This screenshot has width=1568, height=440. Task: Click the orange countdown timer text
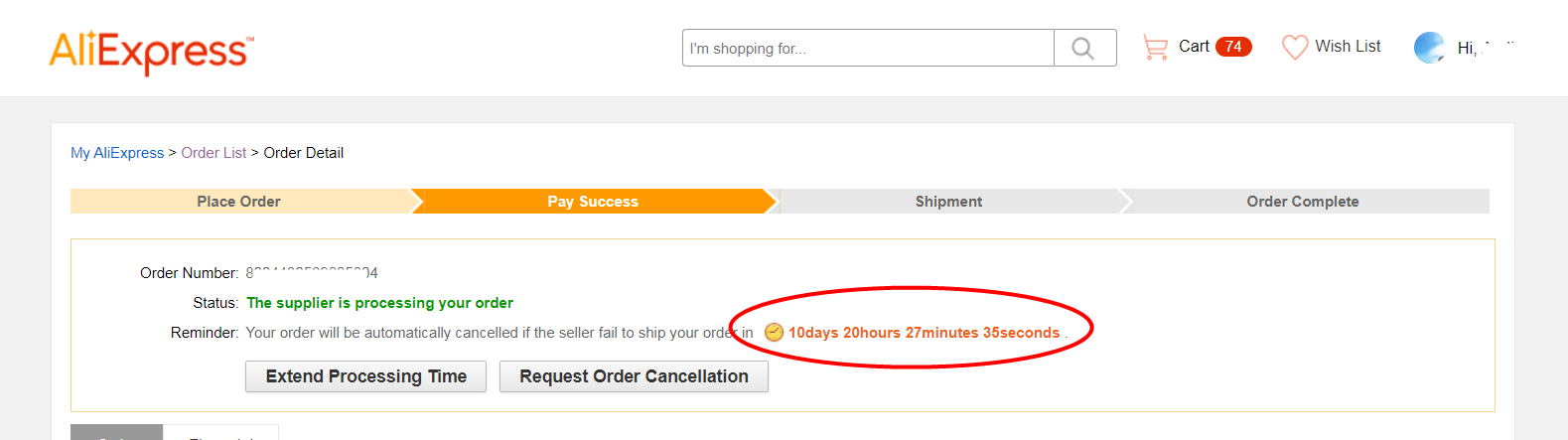click(x=924, y=333)
